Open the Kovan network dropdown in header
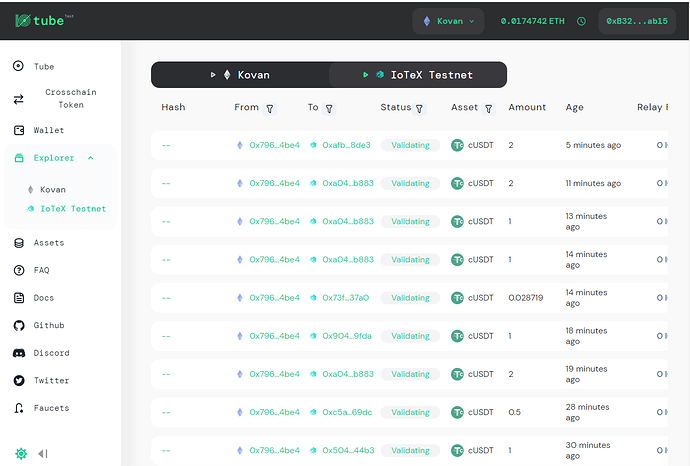Screen dimensions: 690x466 coord(448,21)
